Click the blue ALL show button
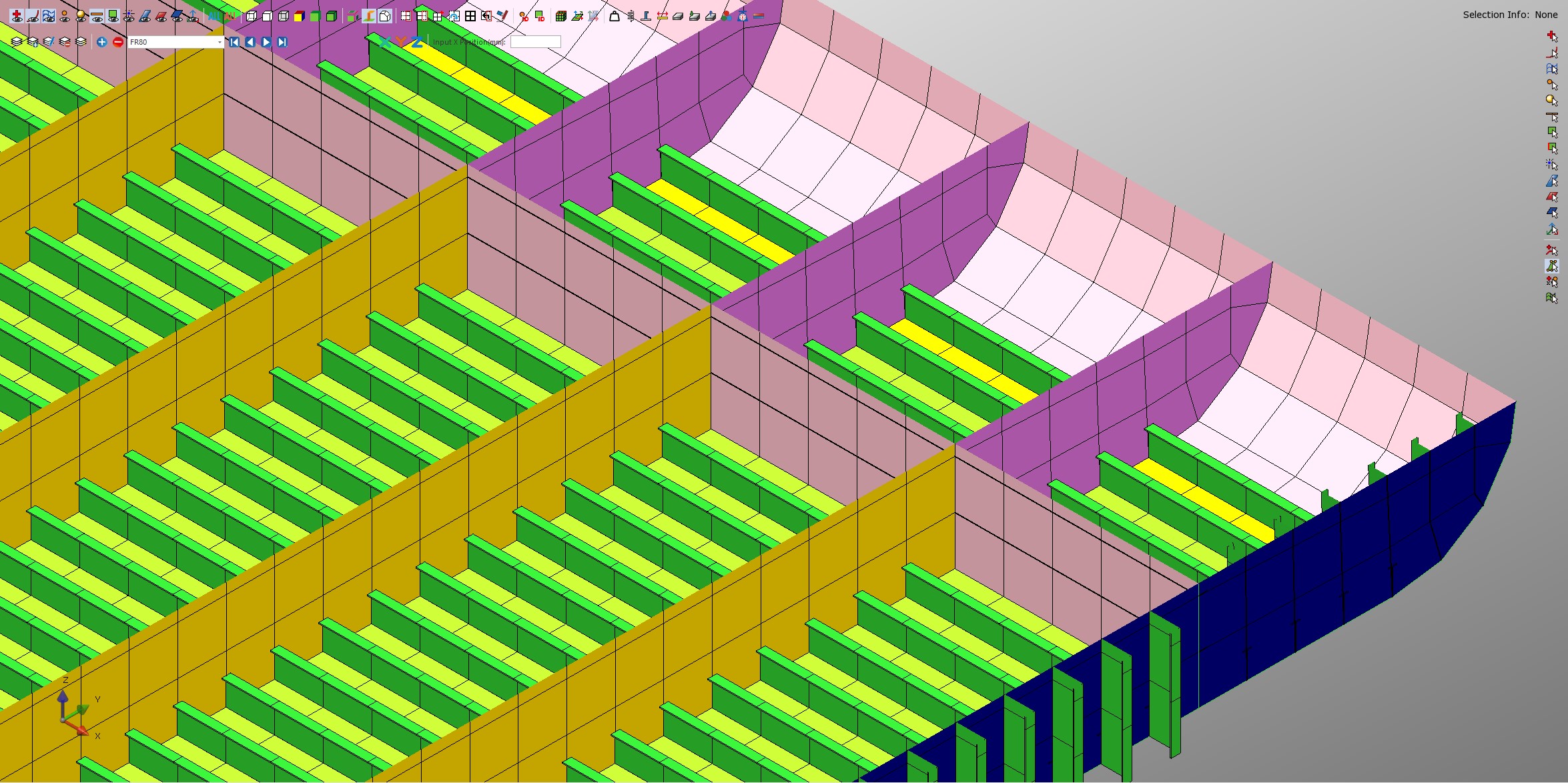 (x=214, y=16)
